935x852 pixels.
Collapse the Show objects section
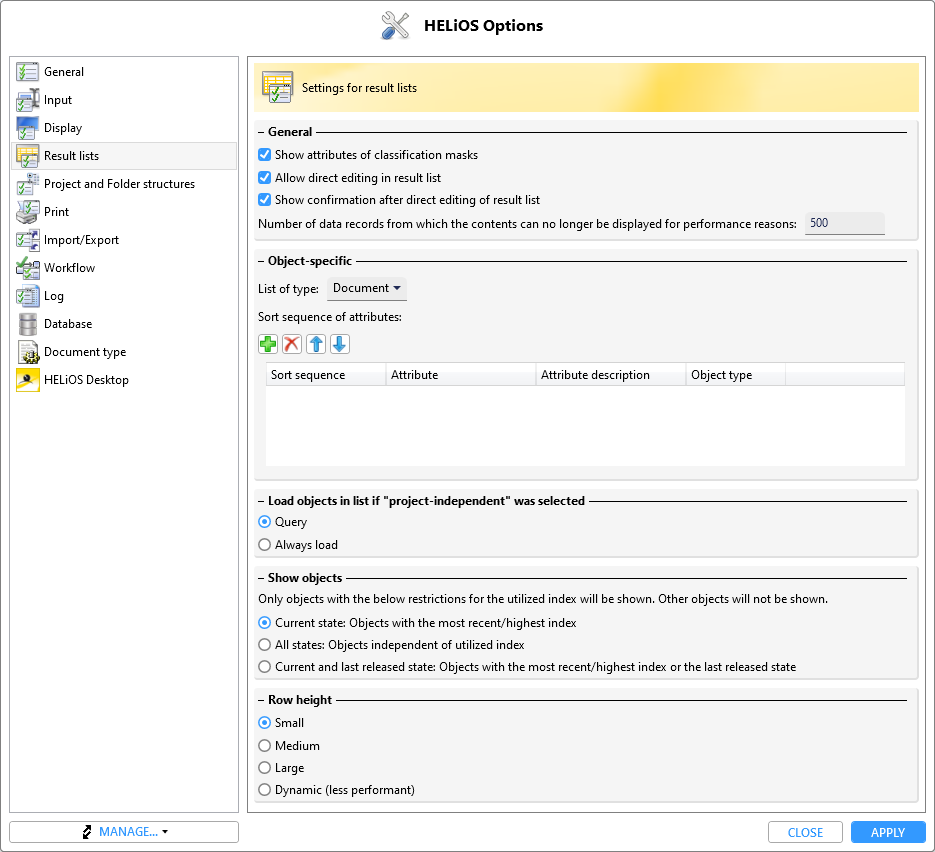(261, 578)
